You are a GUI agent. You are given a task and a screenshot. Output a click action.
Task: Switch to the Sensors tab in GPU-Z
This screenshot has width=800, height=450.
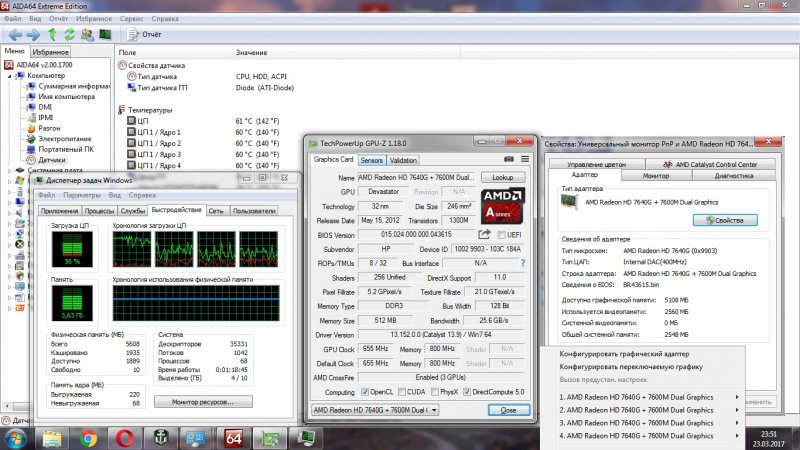(371, 160)
